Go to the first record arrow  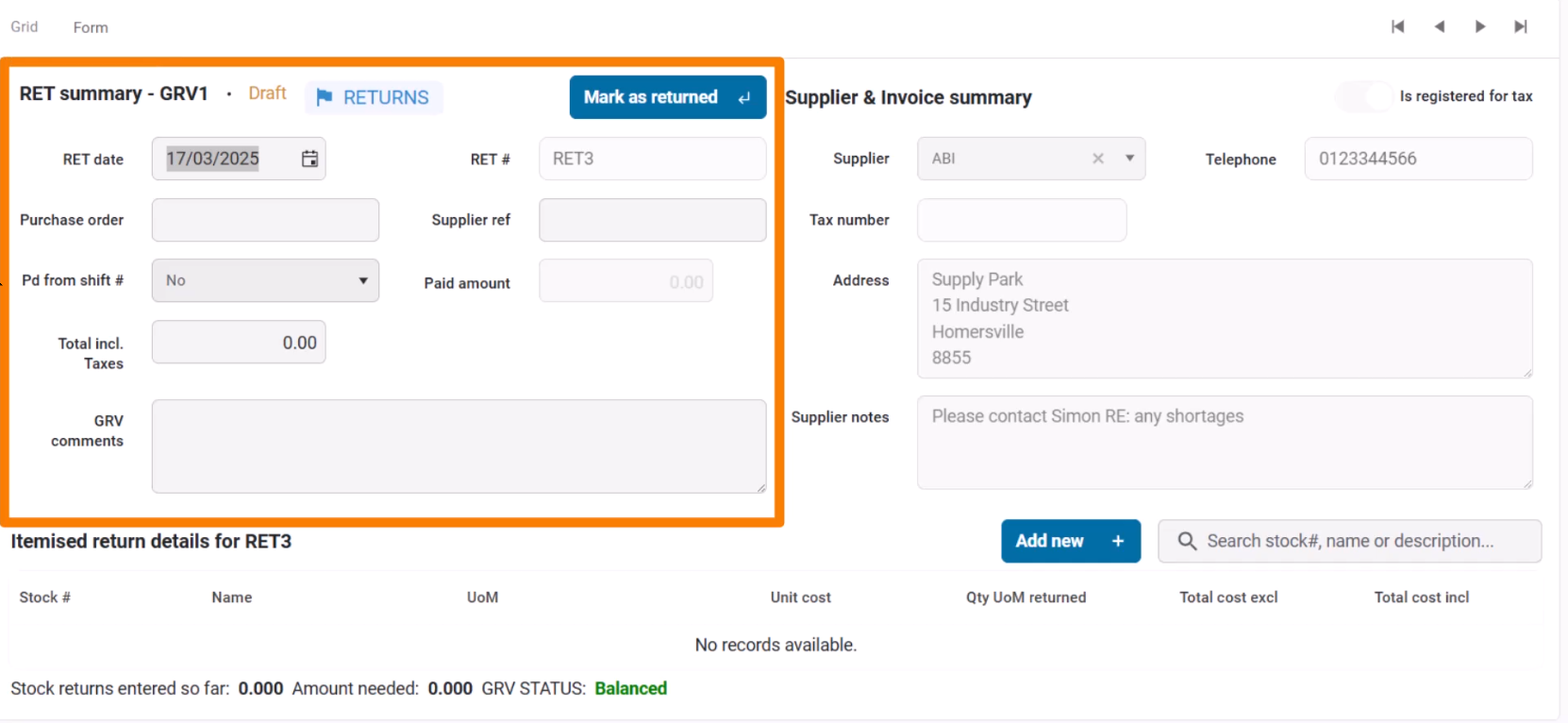coord(1398,26)
